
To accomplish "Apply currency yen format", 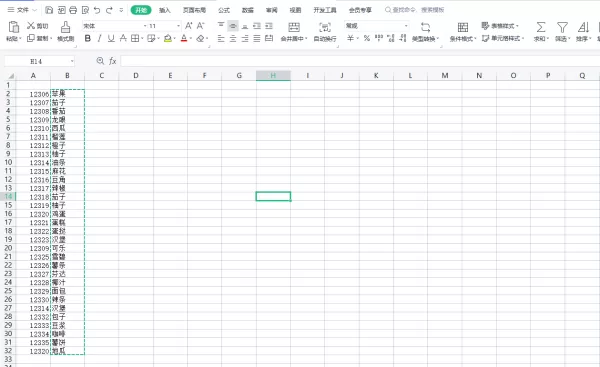I will point(350,38).
